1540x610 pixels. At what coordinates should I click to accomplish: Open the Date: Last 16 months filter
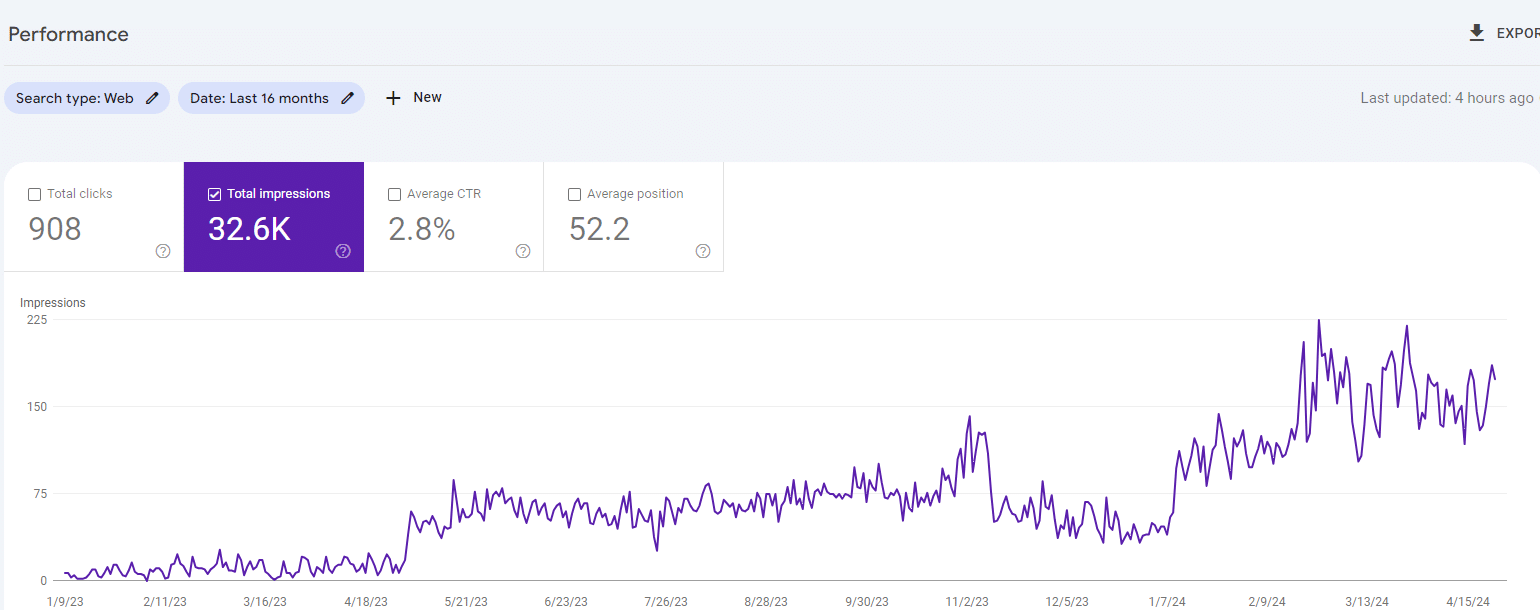pyautogui.click(x=259, y=98)
